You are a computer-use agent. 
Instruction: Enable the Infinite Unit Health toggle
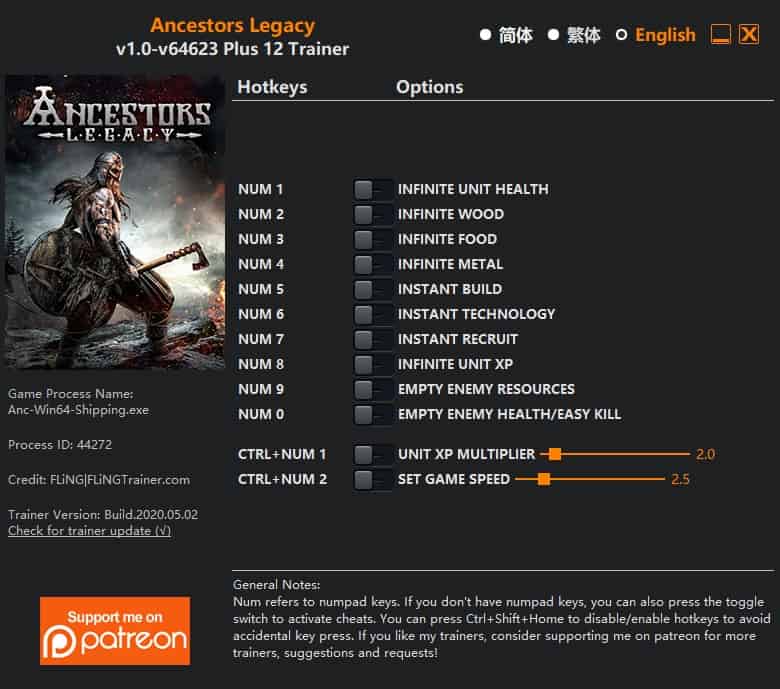373,190
